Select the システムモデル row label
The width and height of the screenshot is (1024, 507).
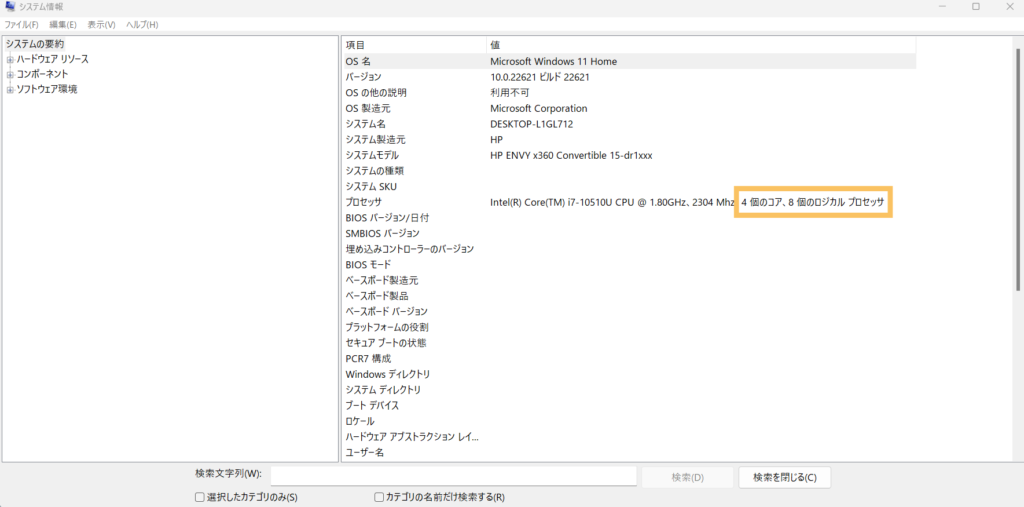pyautogui.click(x=372, y=155)
